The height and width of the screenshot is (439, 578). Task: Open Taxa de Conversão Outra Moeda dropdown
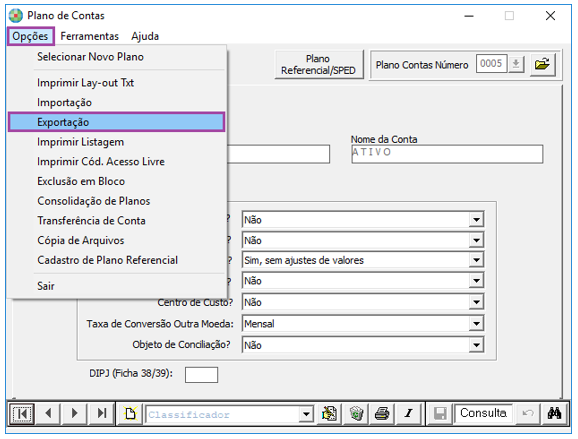(476, 324)
